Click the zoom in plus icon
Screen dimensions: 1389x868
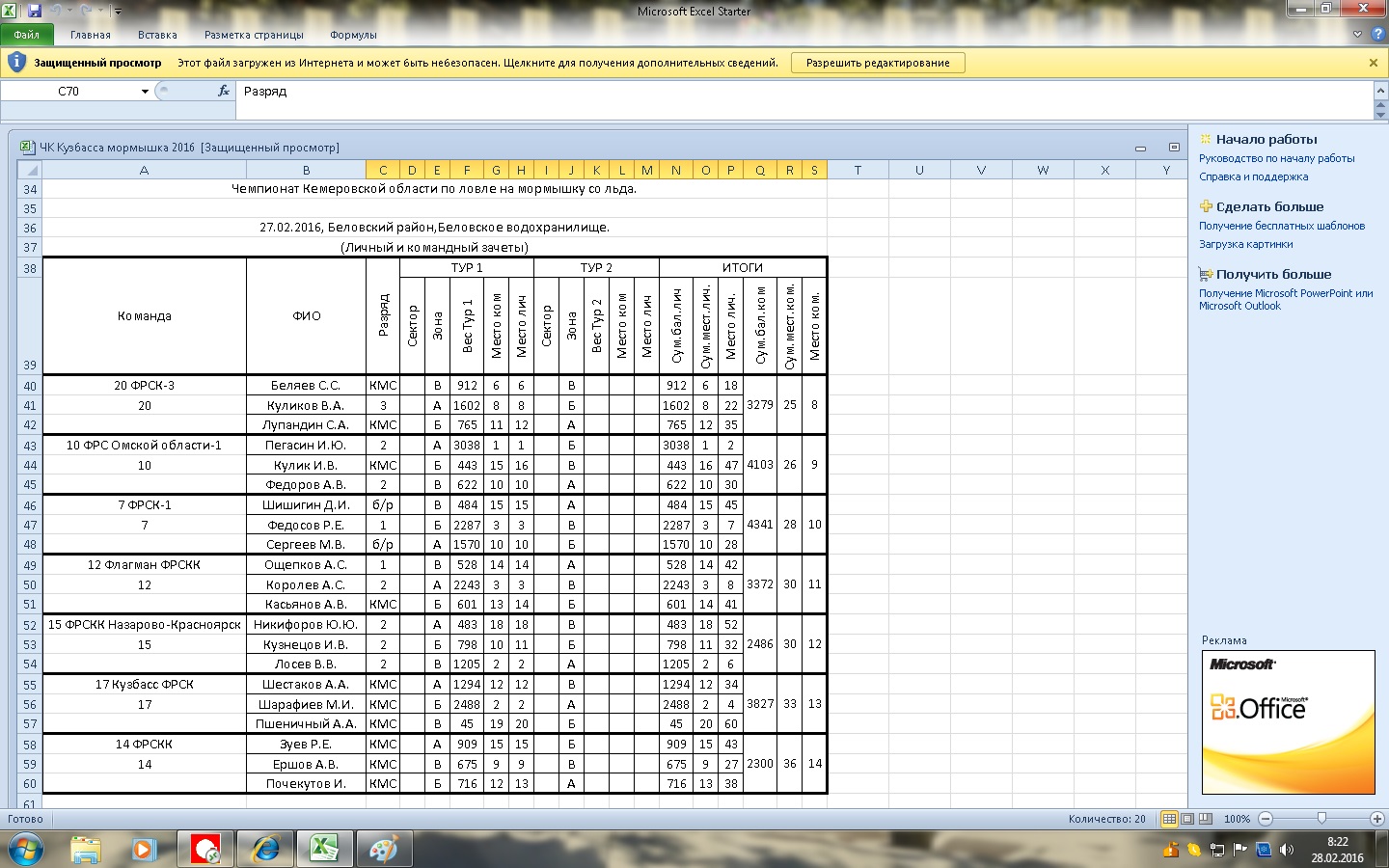coord(1376,819)
